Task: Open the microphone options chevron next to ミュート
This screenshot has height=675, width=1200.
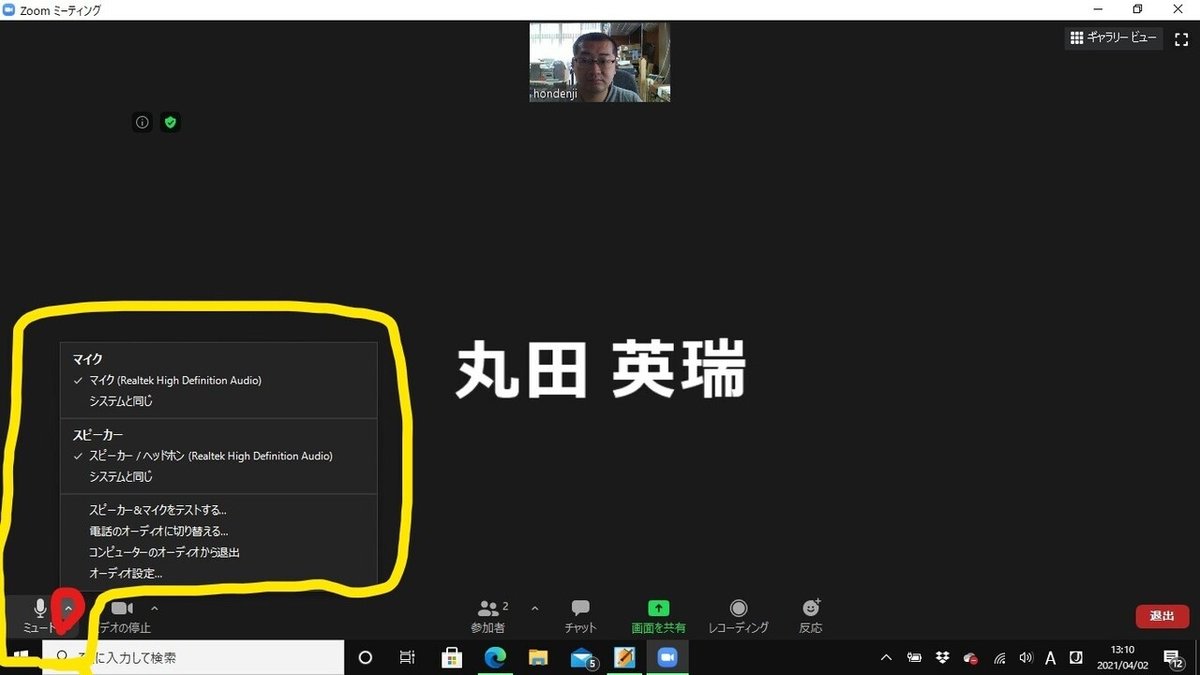Action: tap(68, 607)
